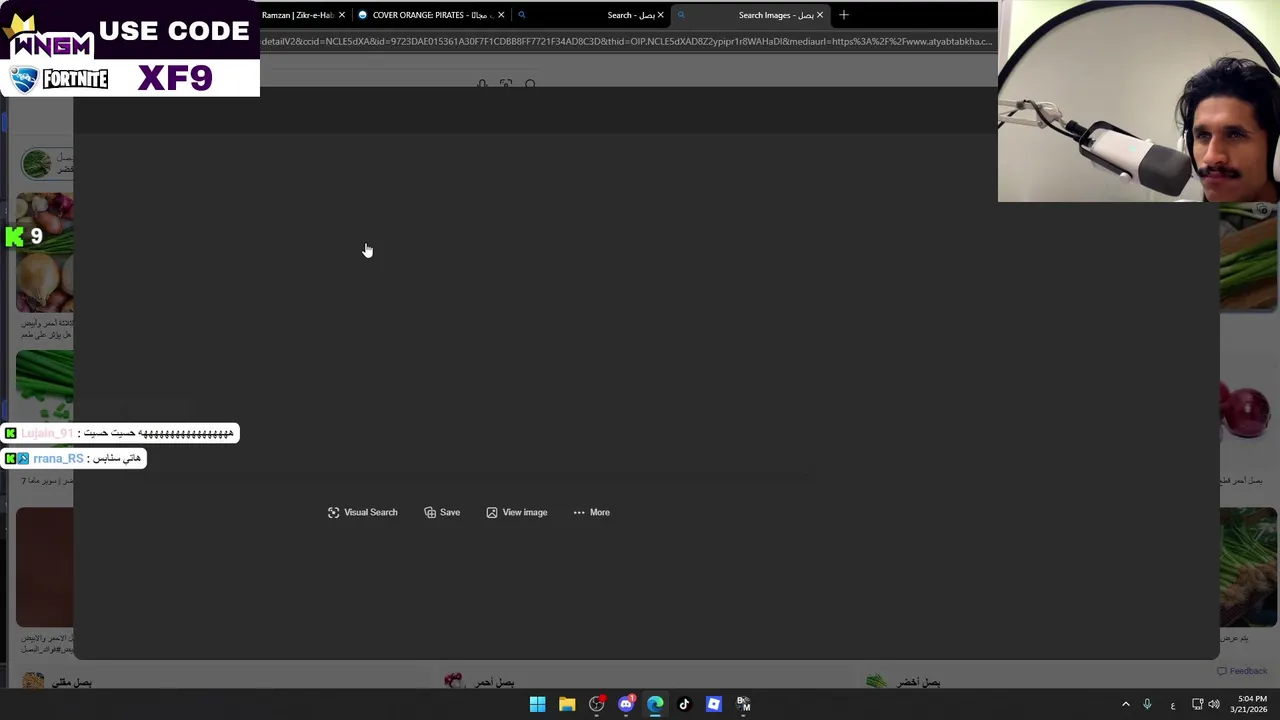Click the microphone icon in search bar

pyautogui.click(x=482, y=83)
